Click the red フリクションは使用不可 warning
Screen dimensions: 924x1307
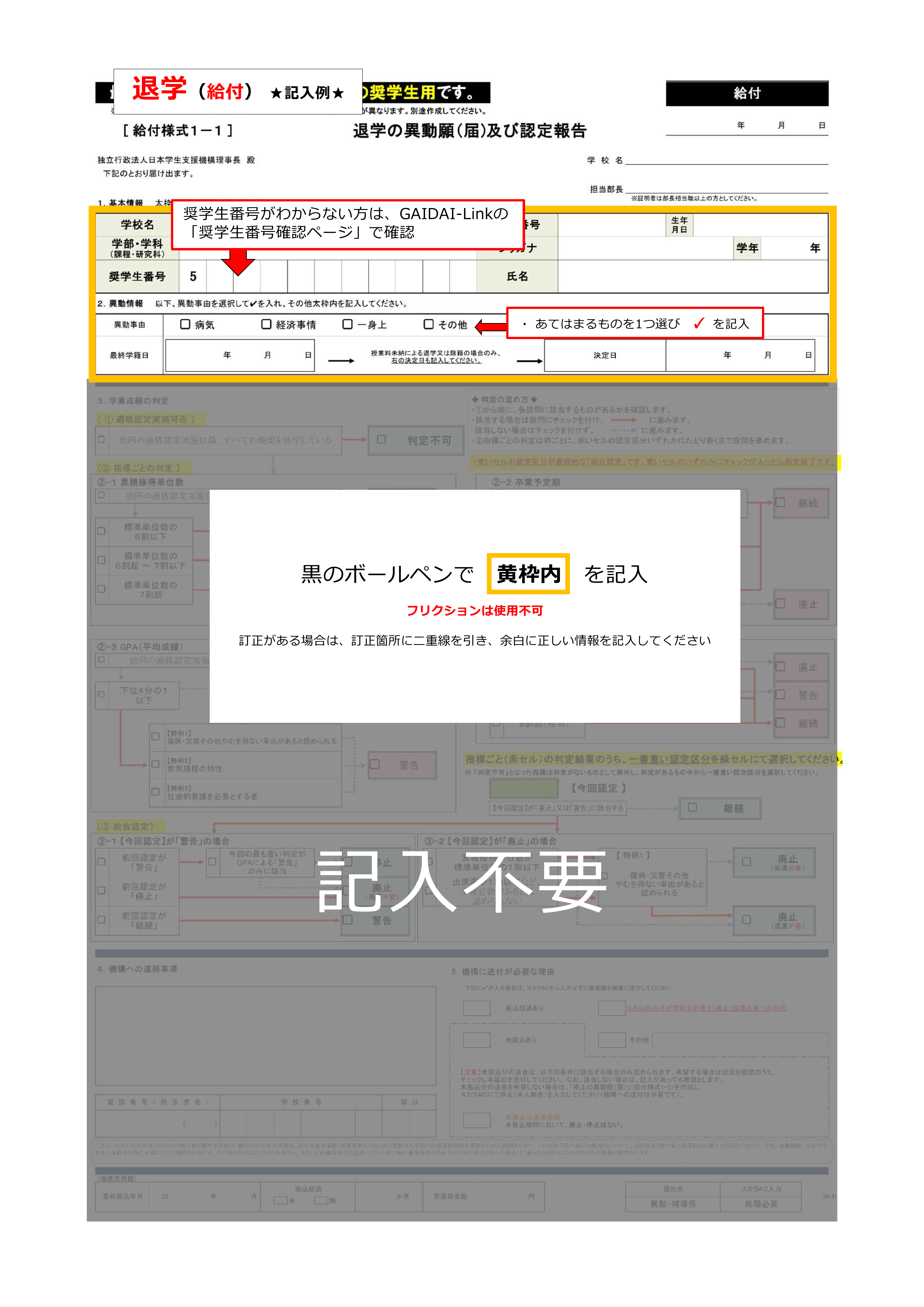(475, 611)
